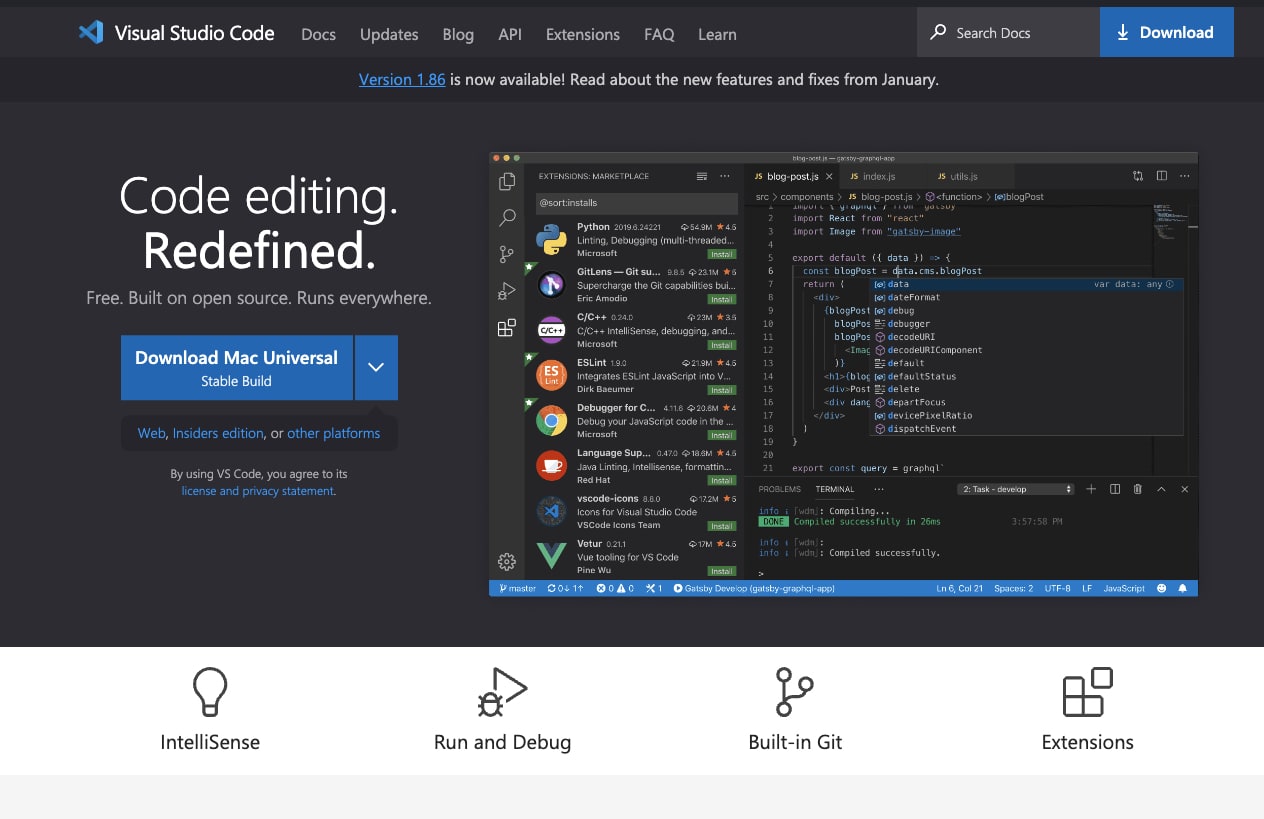The width and height of the screenshot is (1264, 819).
Task: Click the vscode-icons extension icon
Action: coord(551,511)
